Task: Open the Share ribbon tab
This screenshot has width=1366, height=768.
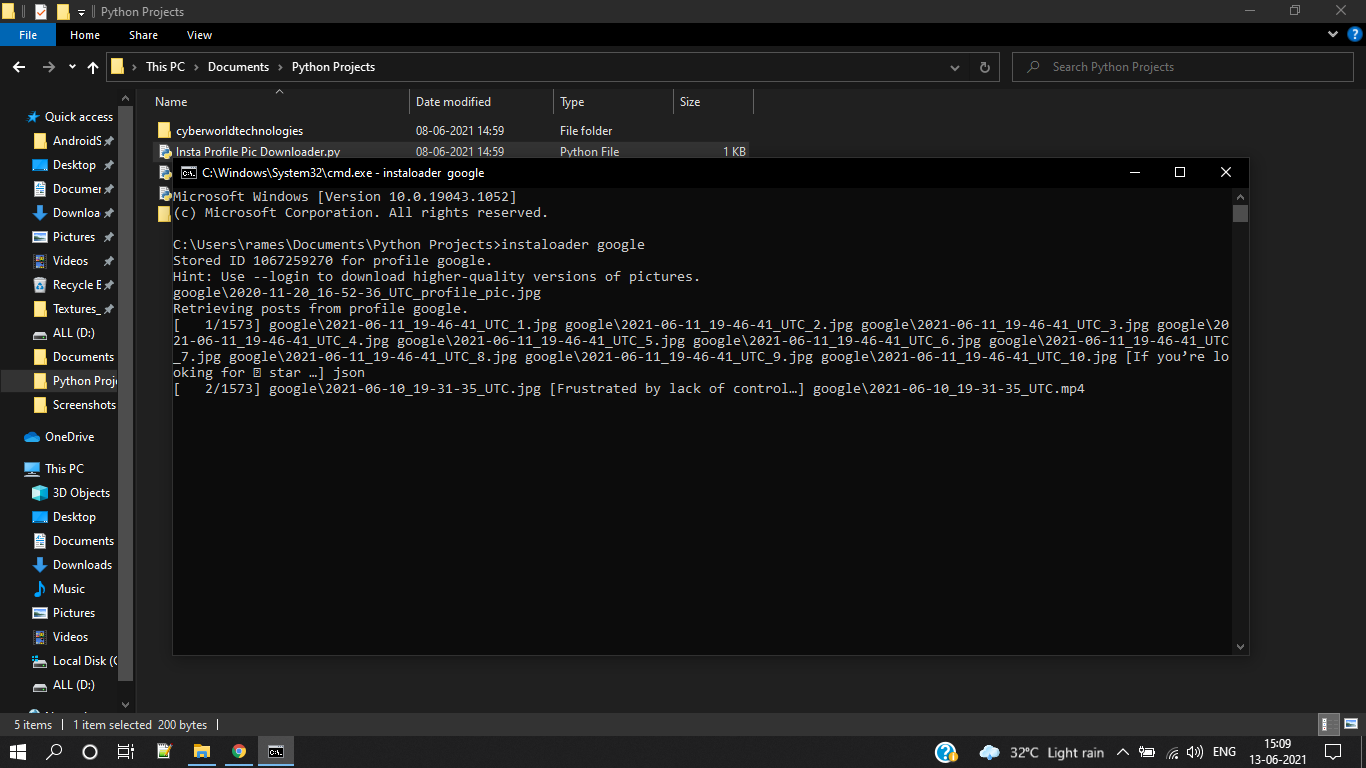Action: (x=143, y=35)
